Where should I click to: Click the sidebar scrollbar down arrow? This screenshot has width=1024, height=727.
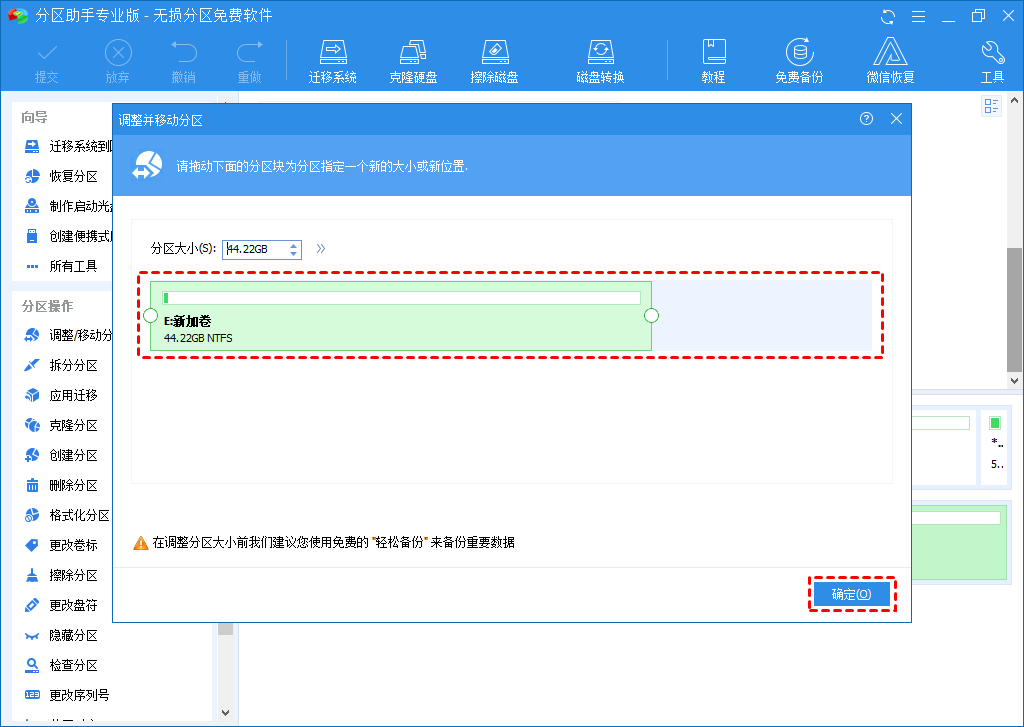225,713
